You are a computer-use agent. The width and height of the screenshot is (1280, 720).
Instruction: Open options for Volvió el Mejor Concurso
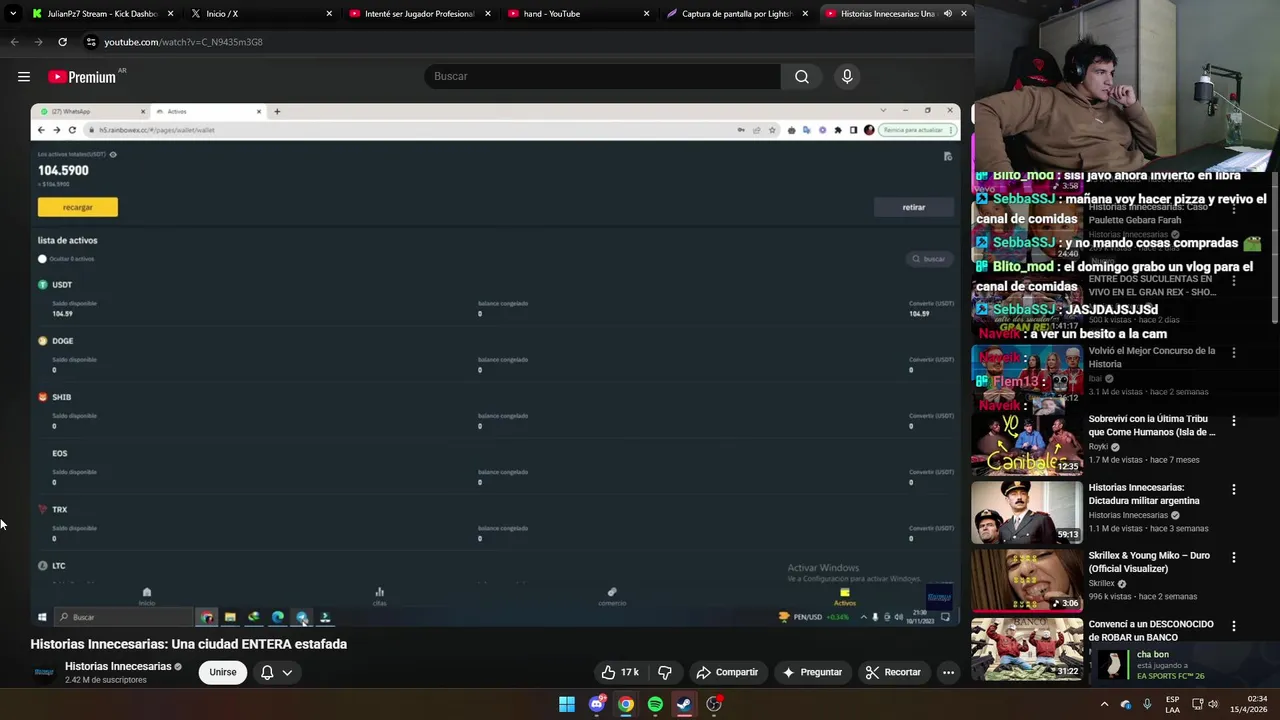click(x=1233, y=352)
